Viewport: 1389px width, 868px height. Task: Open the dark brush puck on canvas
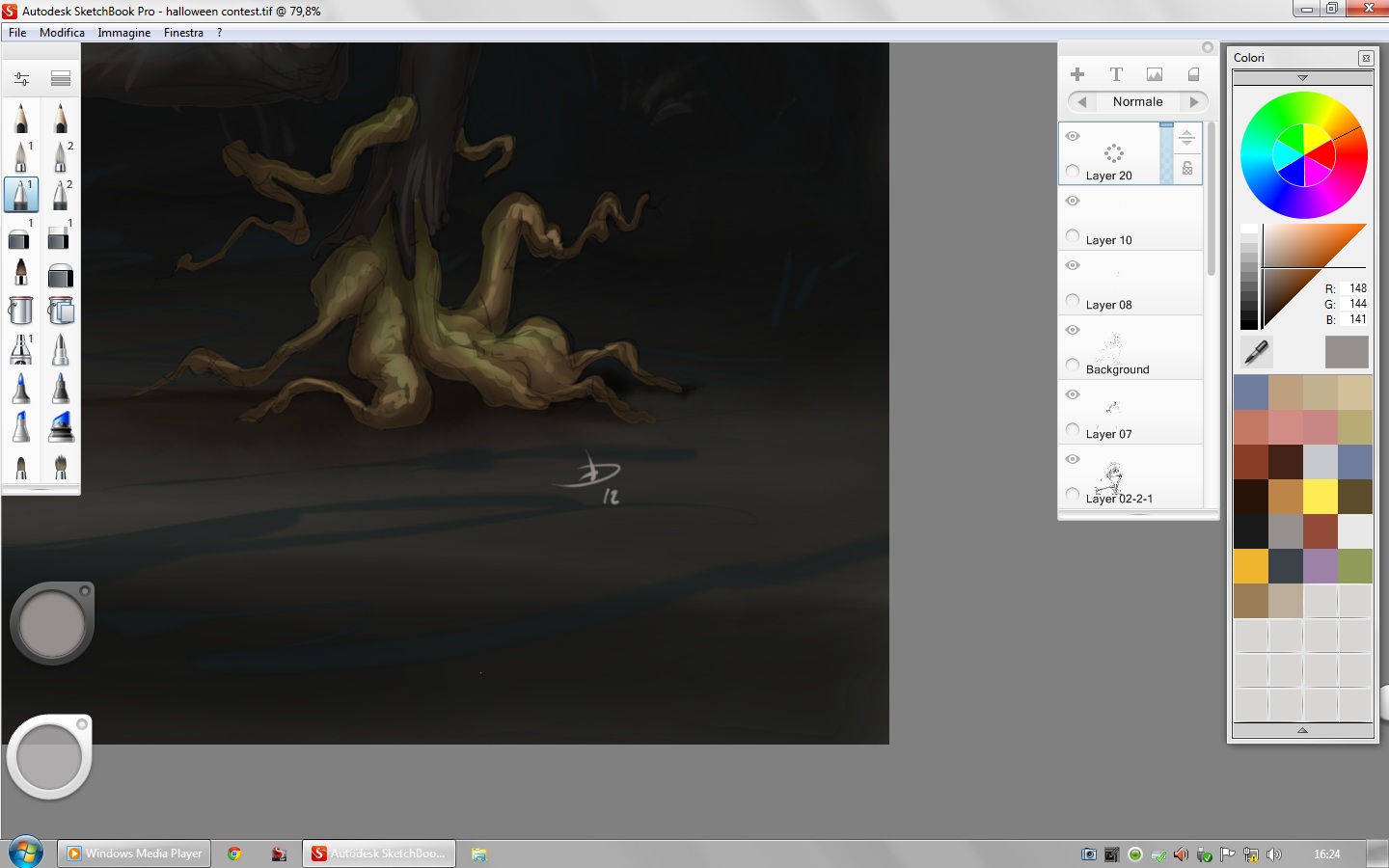[x=52, y=624]
